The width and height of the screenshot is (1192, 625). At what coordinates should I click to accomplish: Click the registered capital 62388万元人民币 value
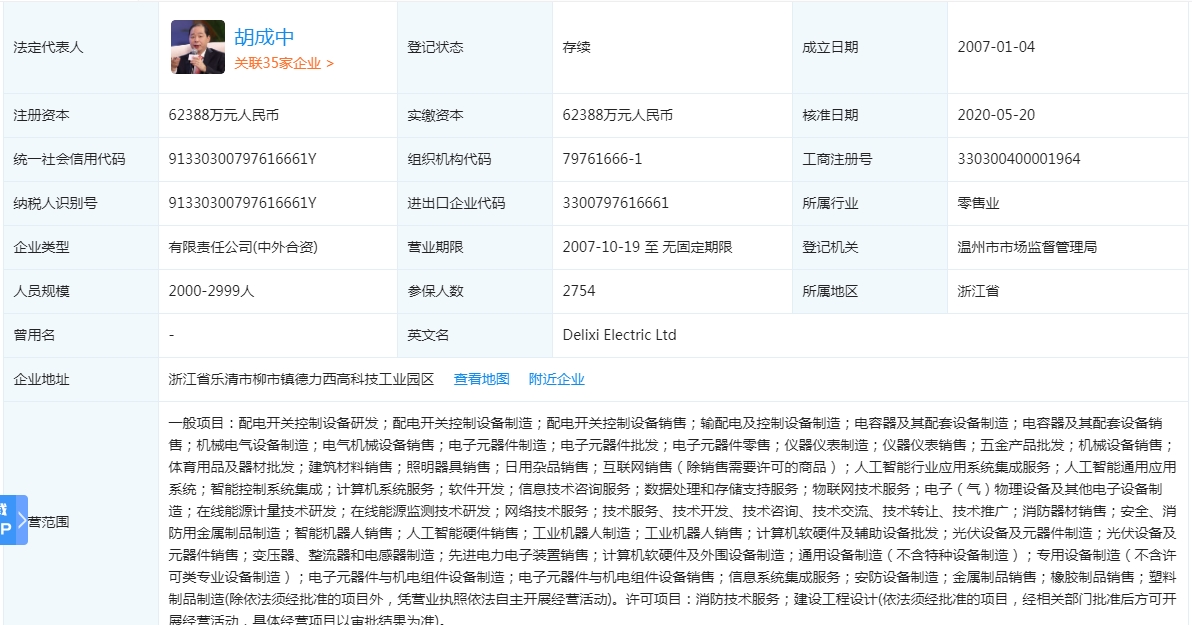pyautogui.click(x=223, y=115)
